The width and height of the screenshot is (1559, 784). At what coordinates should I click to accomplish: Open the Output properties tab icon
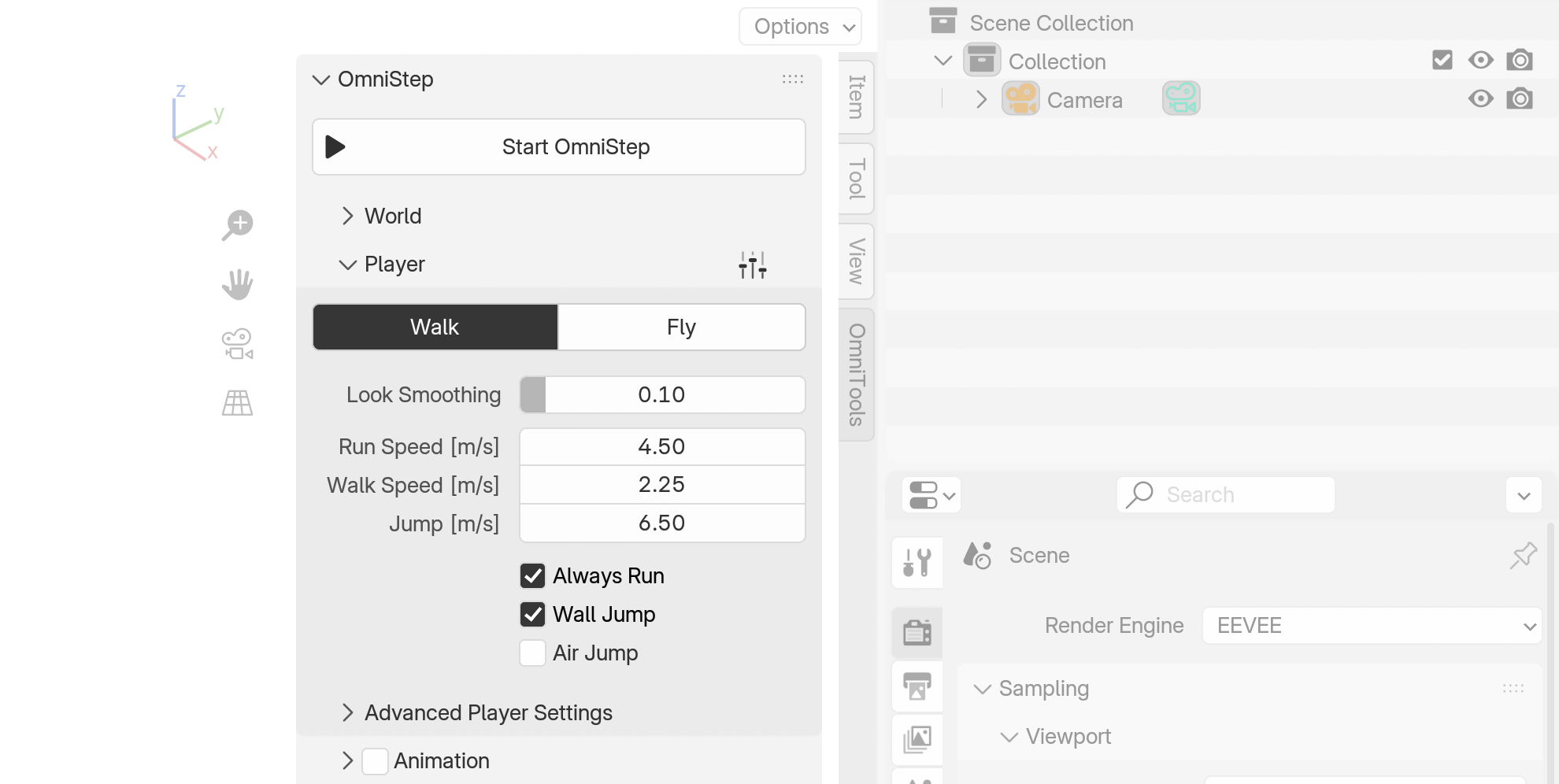point(917,686)
